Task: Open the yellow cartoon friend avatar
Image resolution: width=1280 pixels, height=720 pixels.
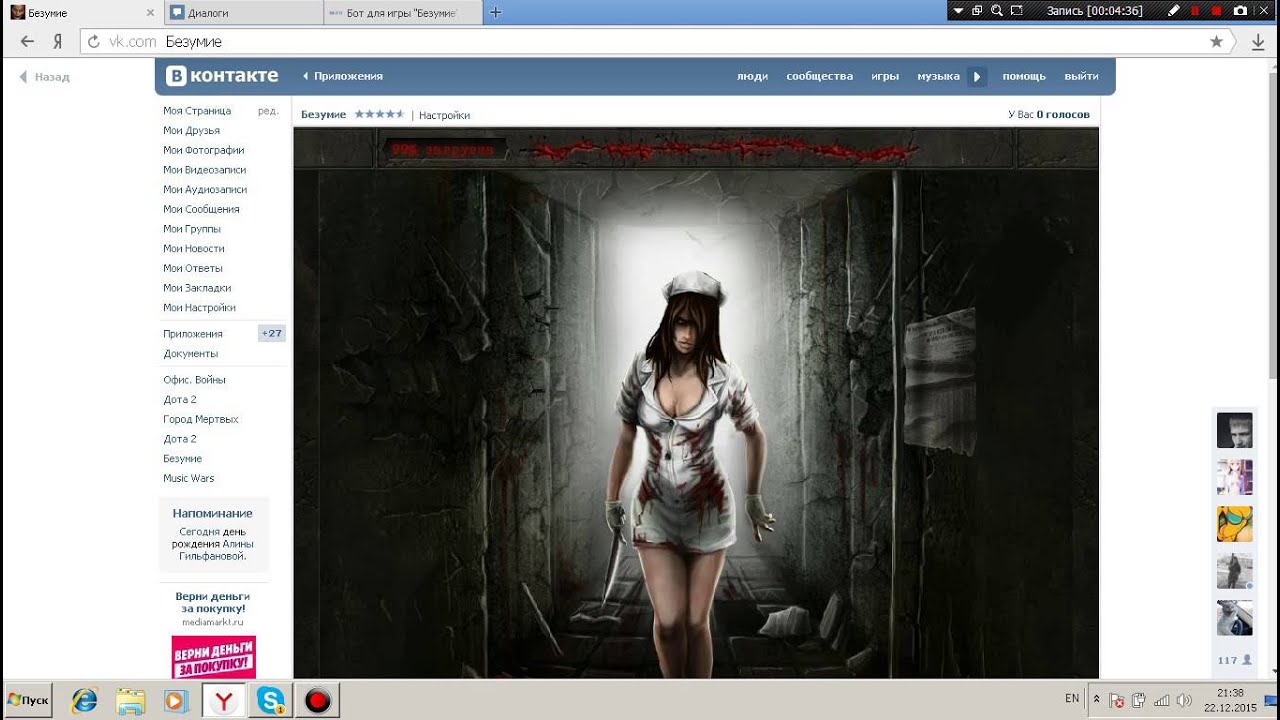Action: 1235,524
